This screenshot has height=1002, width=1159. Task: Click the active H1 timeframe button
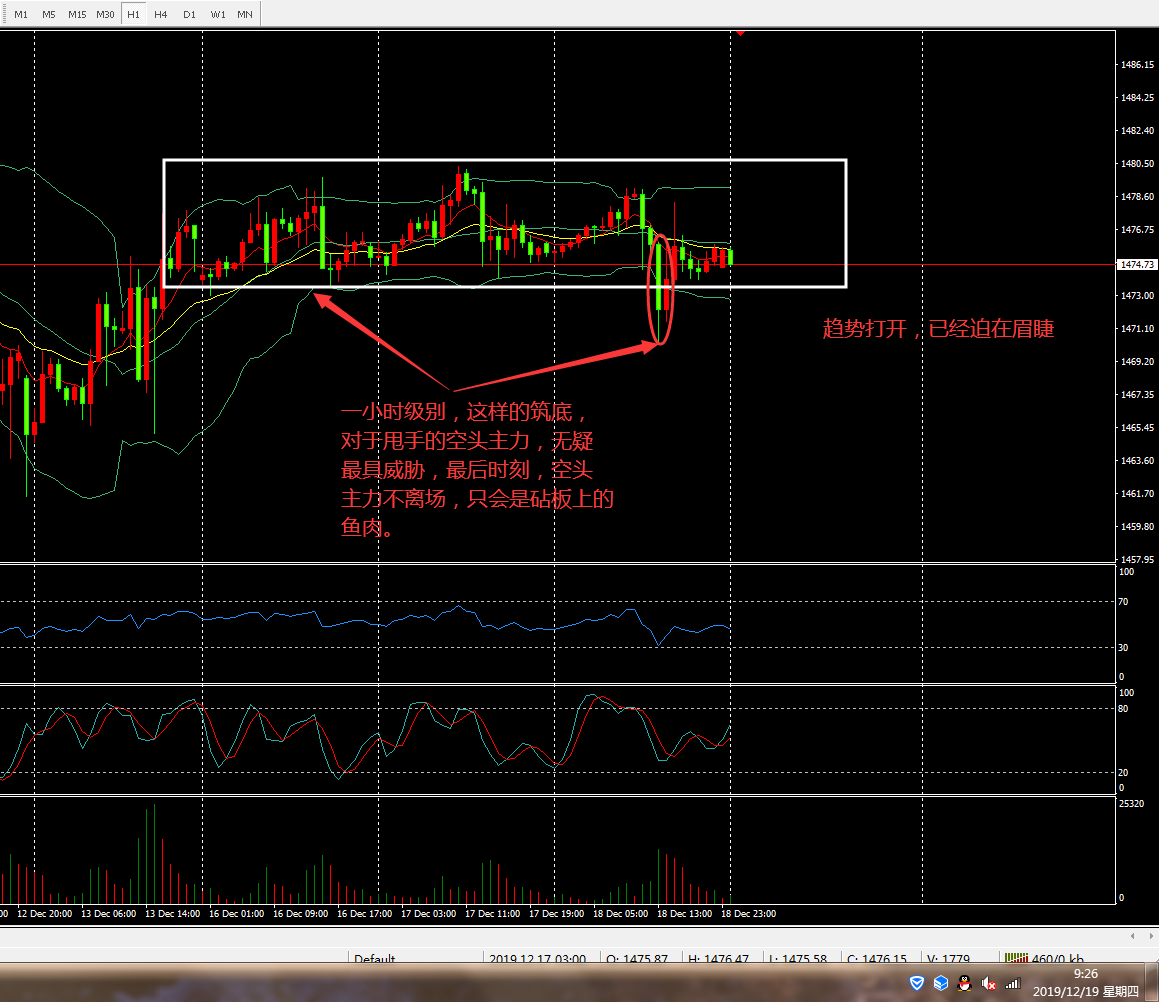click(x=133, y=15)
